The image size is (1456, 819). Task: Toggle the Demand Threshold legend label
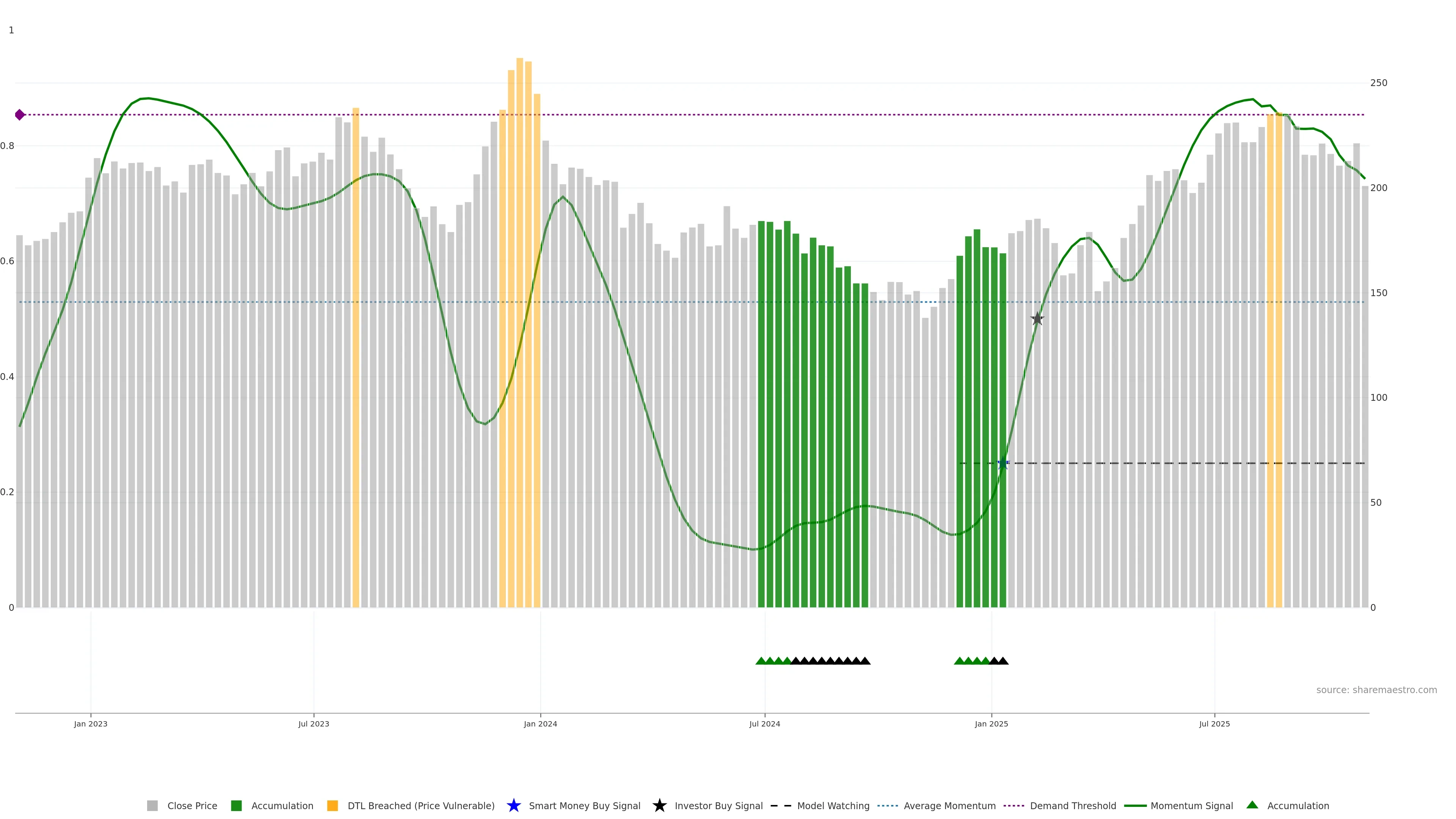(1073, 805)
